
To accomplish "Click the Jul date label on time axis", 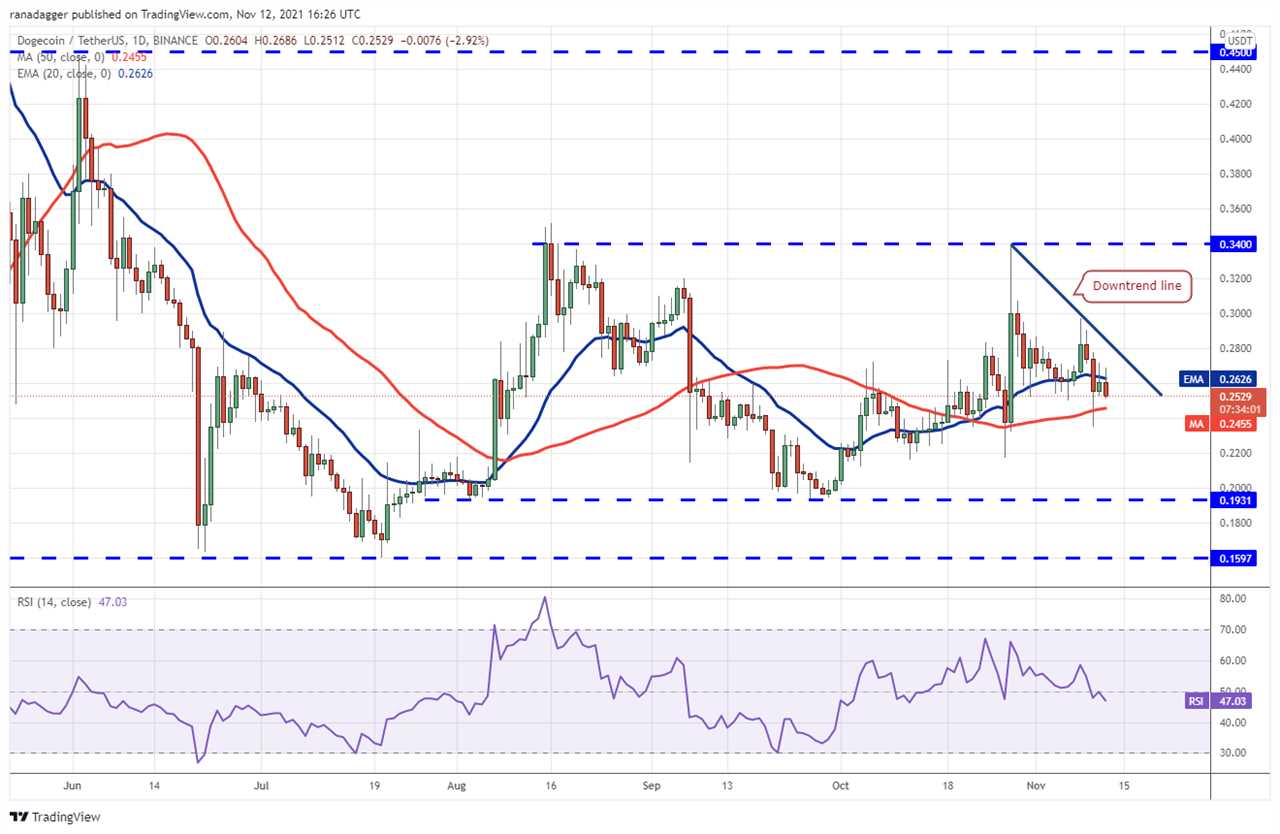I will point(260,787).
